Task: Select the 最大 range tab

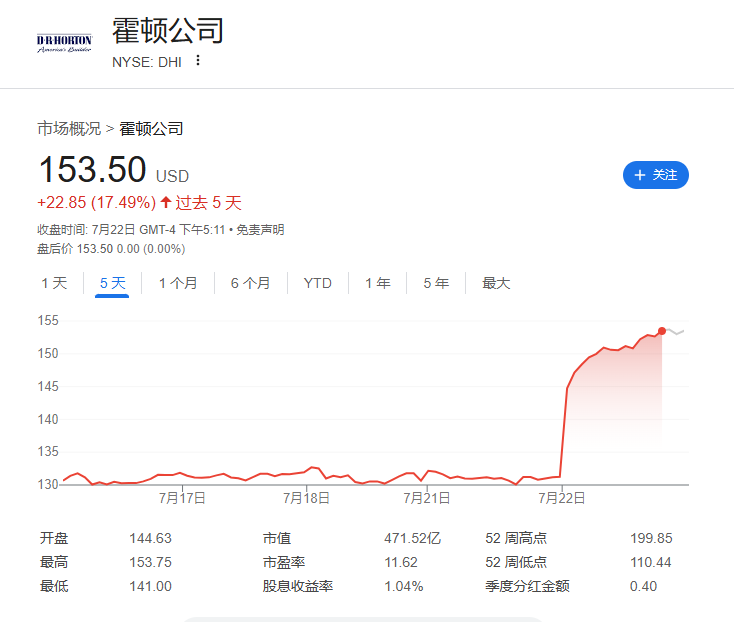Action: (496, 283)
